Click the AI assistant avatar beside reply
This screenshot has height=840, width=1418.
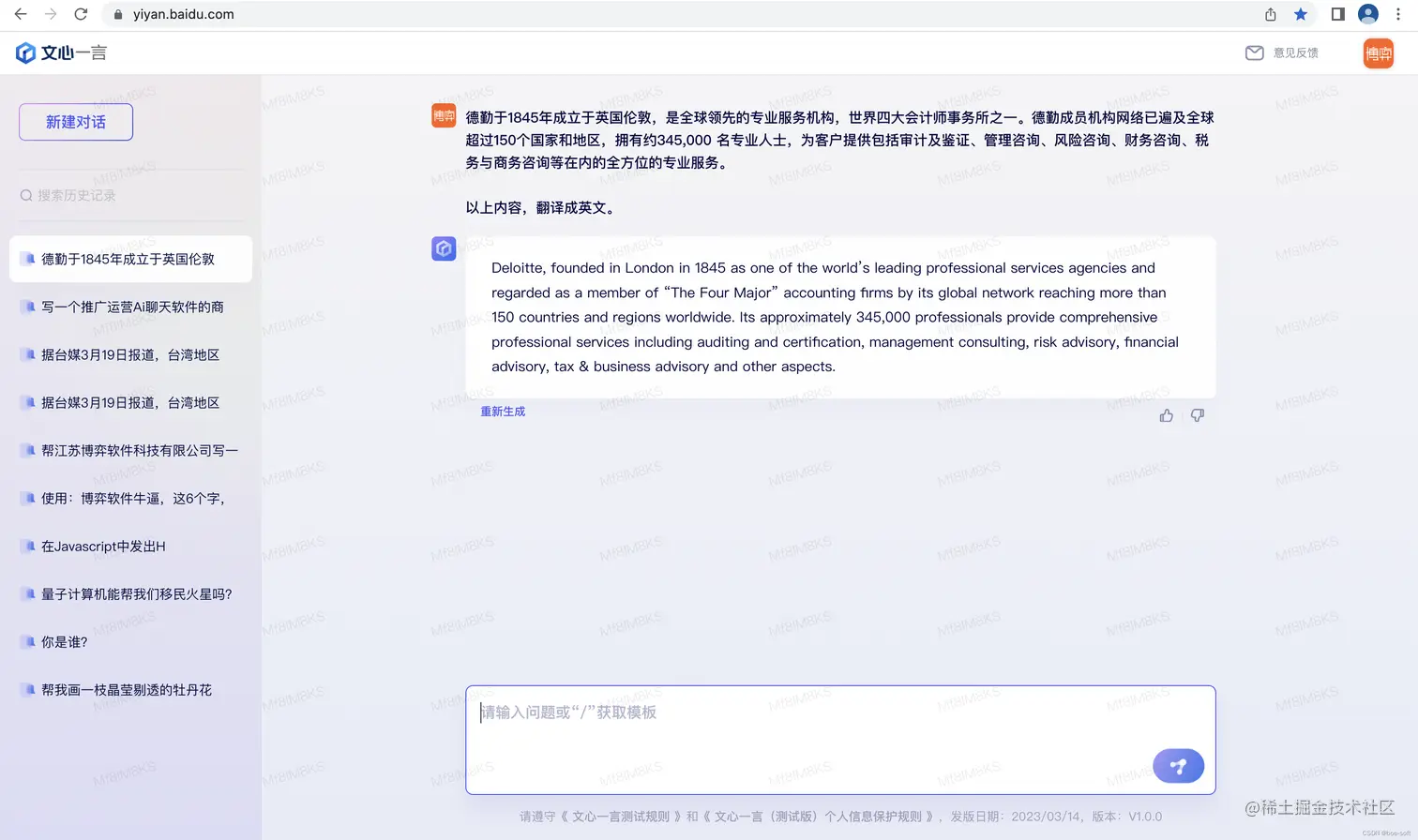(444, 248)
